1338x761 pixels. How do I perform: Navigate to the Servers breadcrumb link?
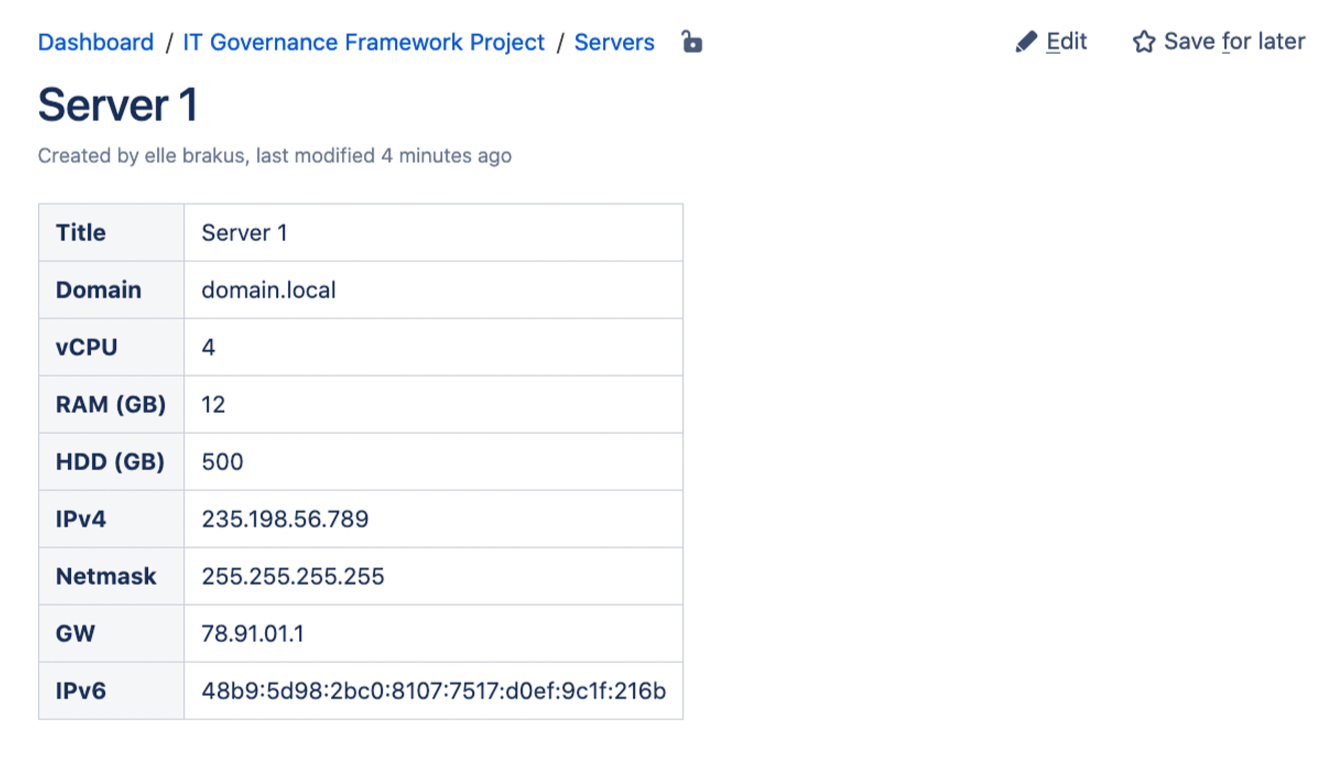(614, 42)
